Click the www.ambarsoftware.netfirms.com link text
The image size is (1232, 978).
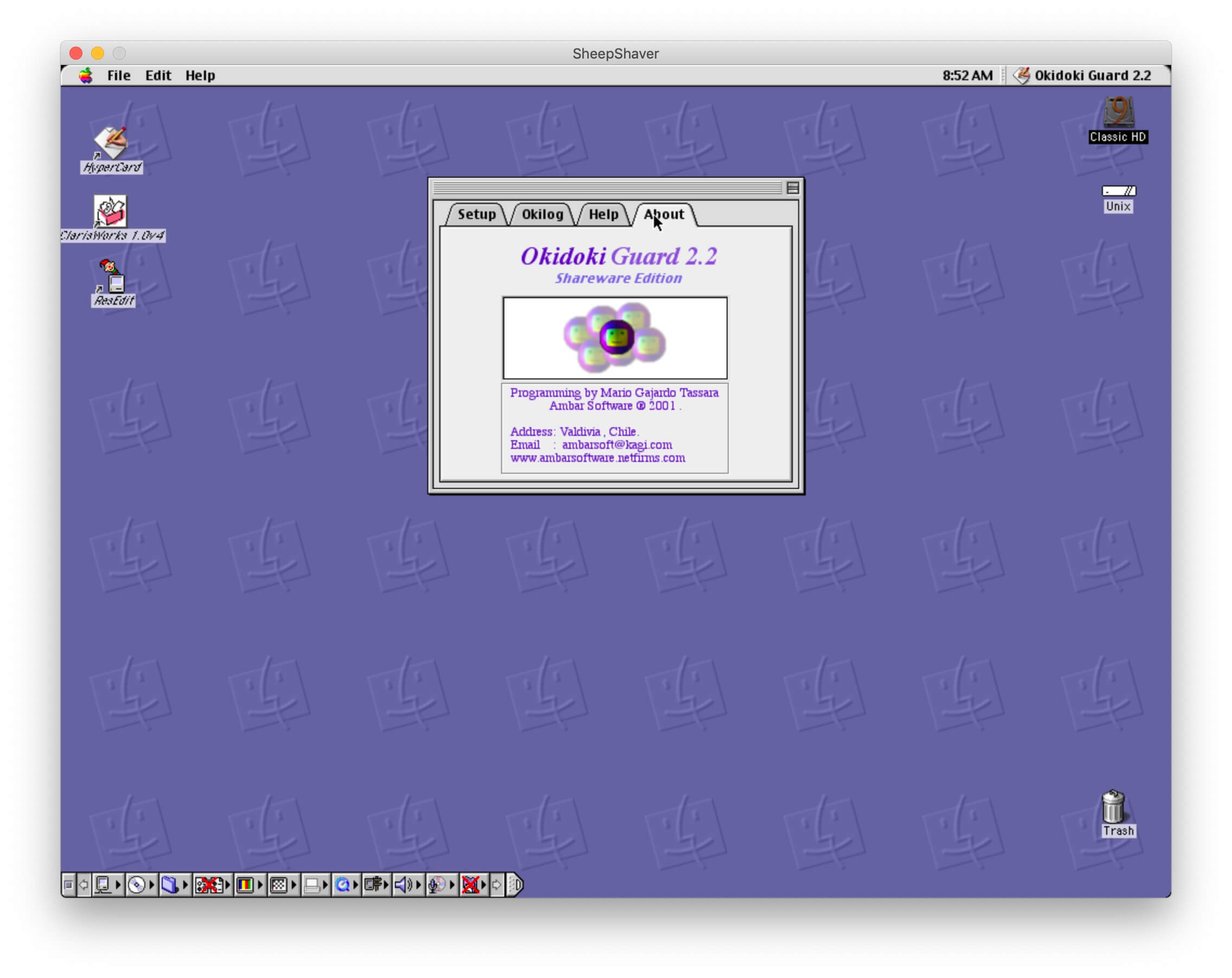click(597, 458)
